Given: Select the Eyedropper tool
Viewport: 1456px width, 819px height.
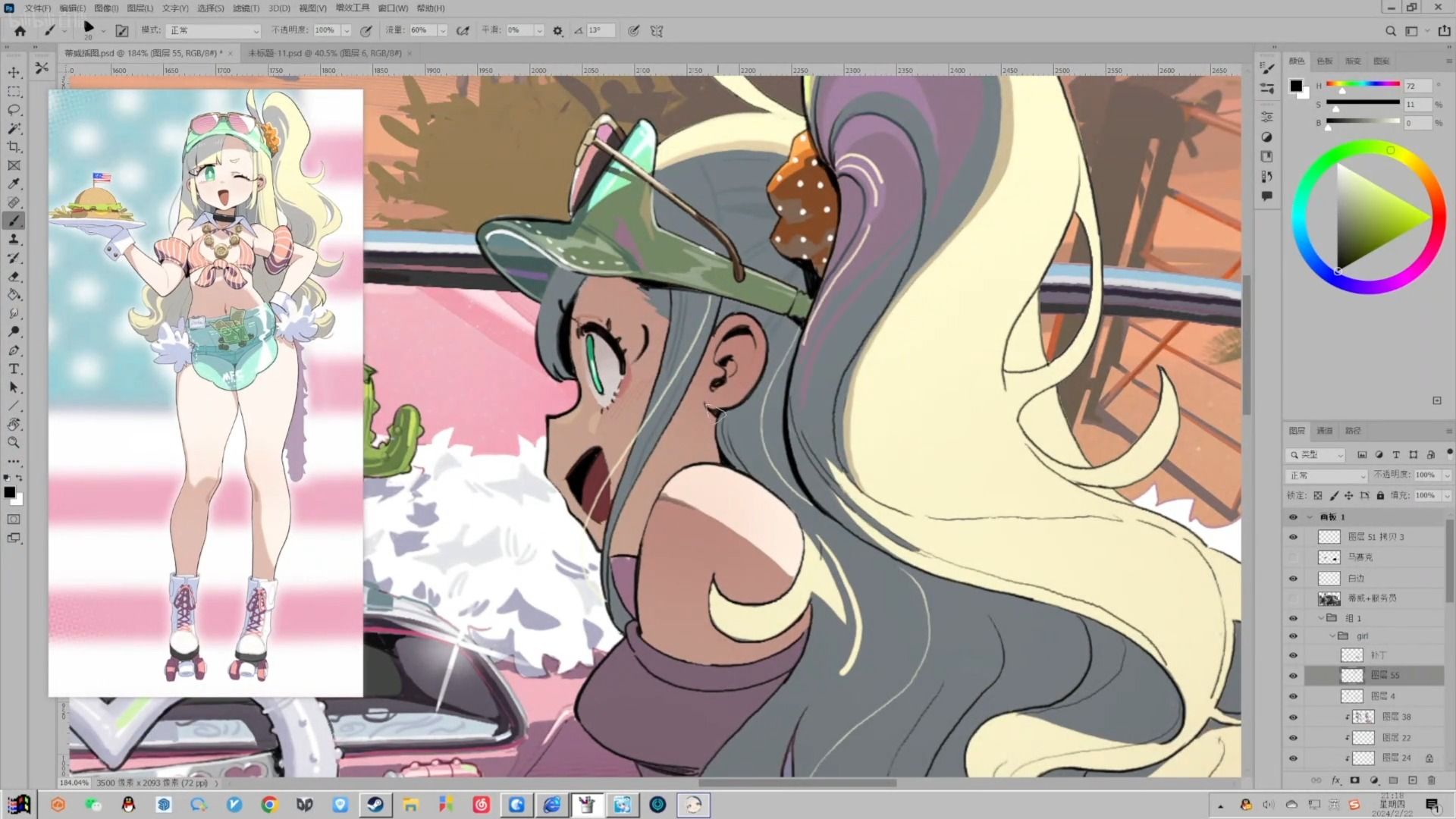Looking at the screenshot, I should 14,184.
